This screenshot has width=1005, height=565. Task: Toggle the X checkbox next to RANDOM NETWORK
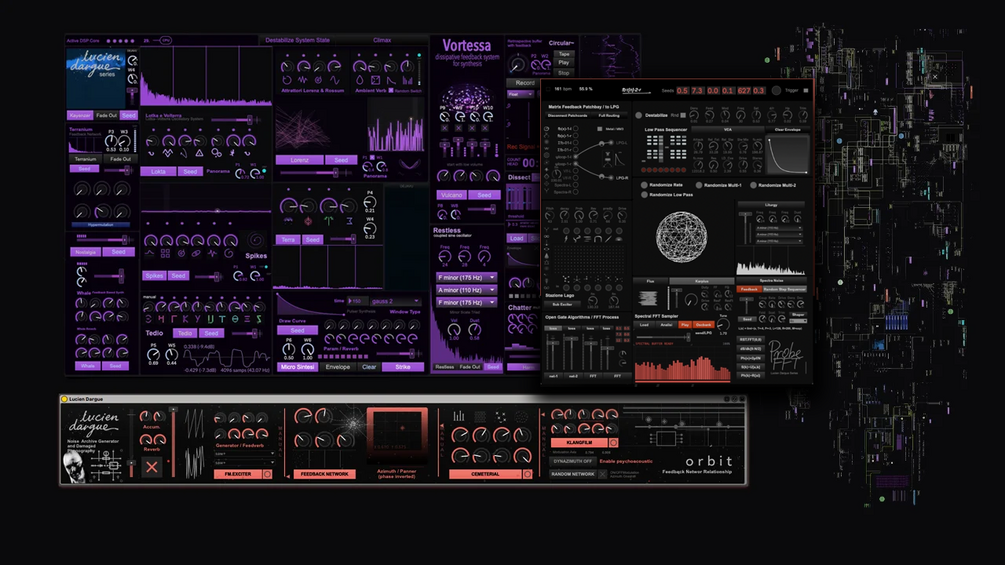(602, 474)
